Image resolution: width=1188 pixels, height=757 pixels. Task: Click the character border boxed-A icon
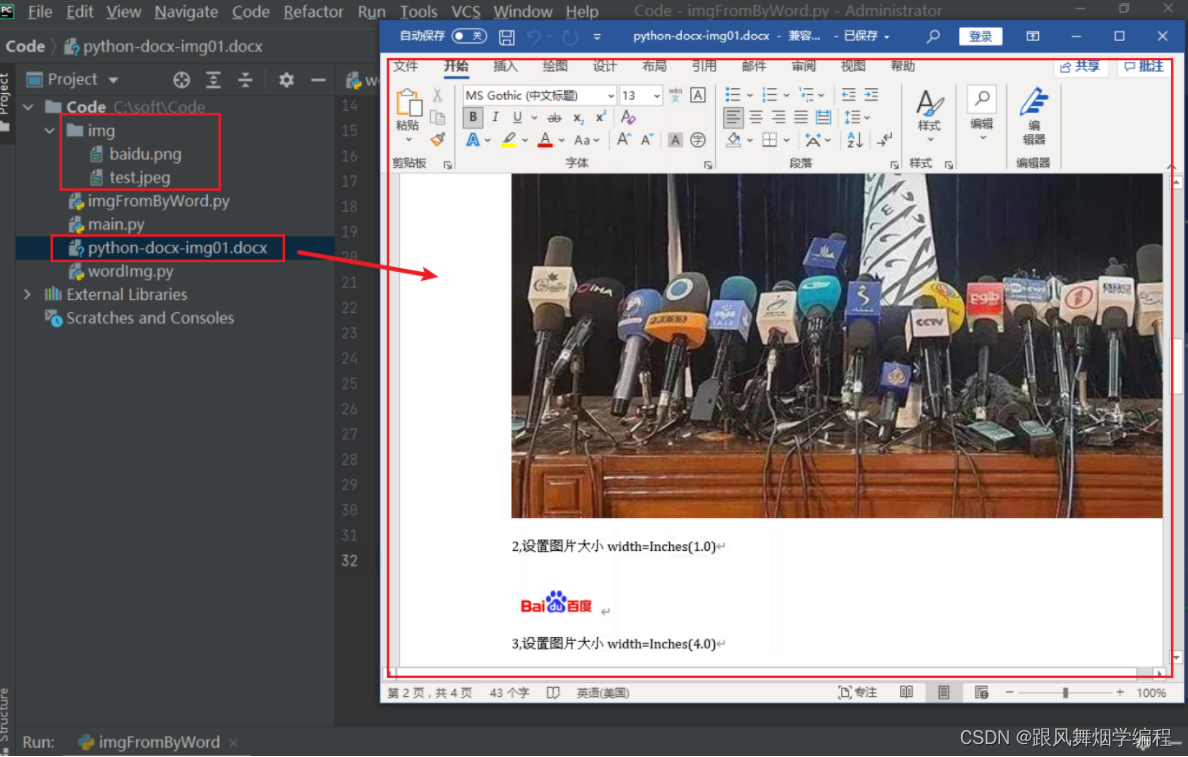coord(698,95)
